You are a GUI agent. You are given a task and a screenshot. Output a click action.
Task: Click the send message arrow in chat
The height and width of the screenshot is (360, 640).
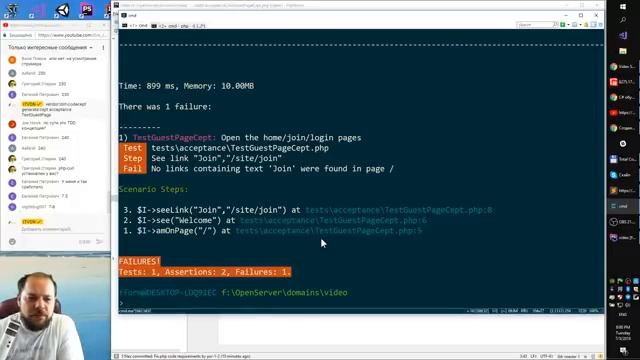[x=99, y=242]
